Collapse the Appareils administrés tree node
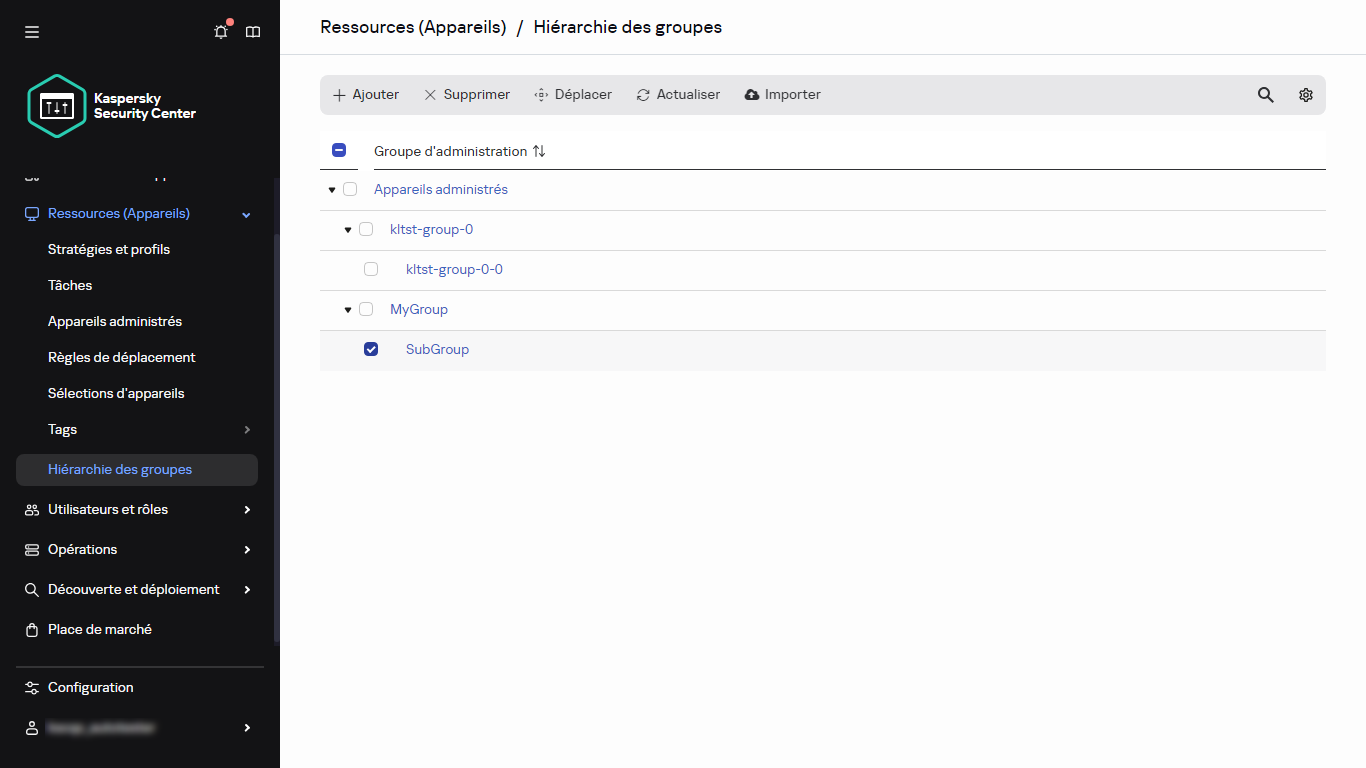 (332, 190)
